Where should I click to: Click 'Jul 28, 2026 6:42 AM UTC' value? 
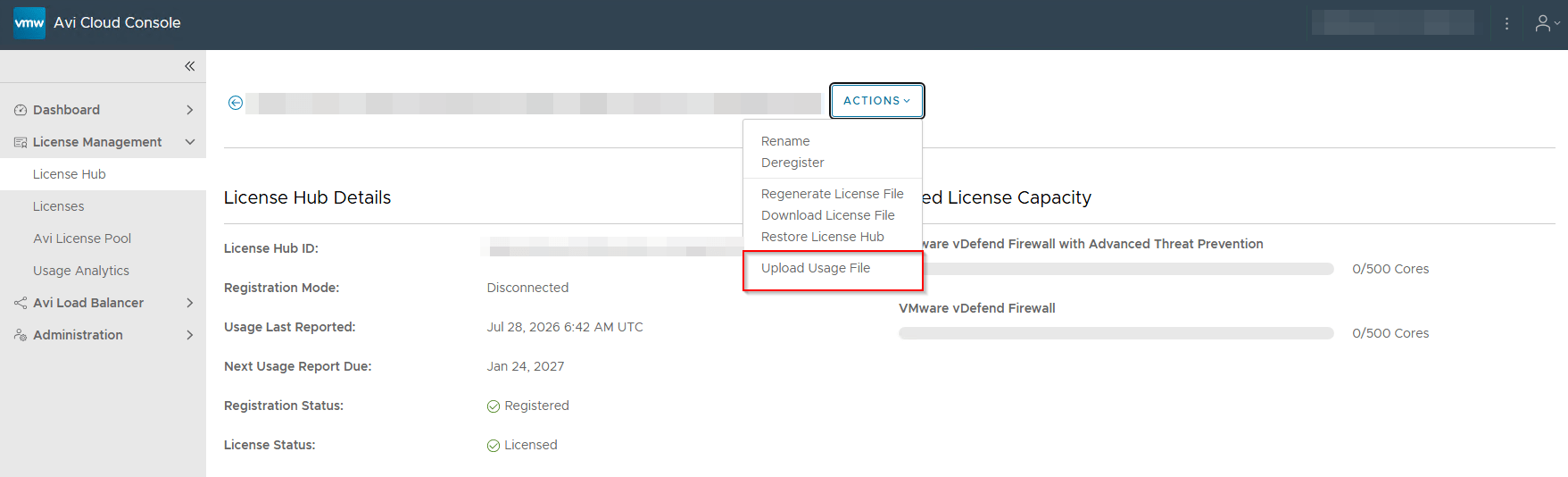point(565,327)
